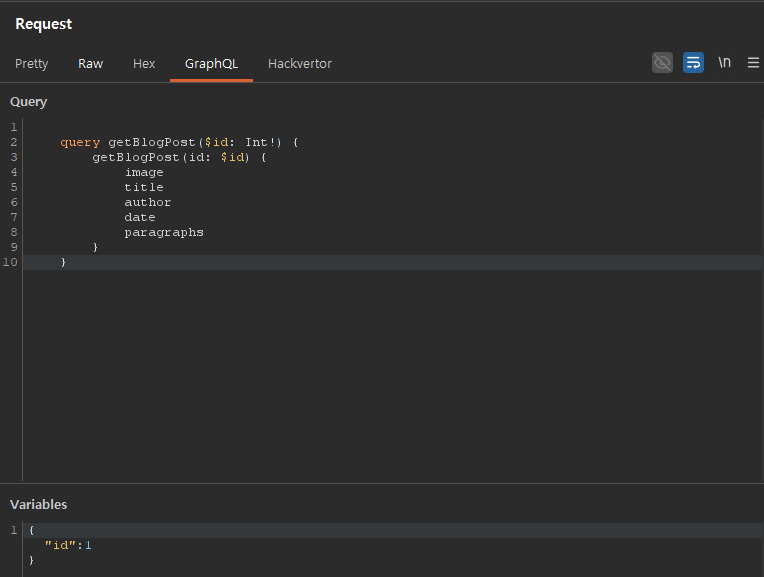The height and width of the screenshot is (577, 764).
Task: Click the Request panel title
Action: point(44,24)
